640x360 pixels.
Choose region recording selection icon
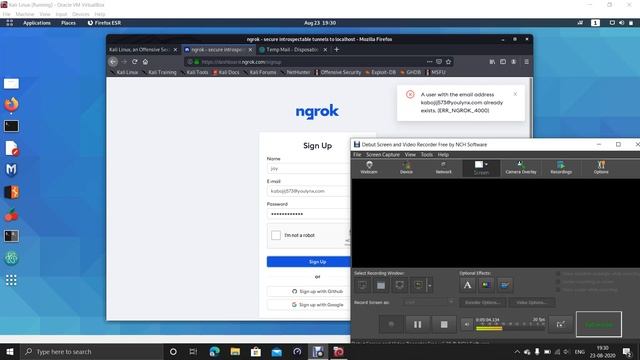tap(400, 285)
